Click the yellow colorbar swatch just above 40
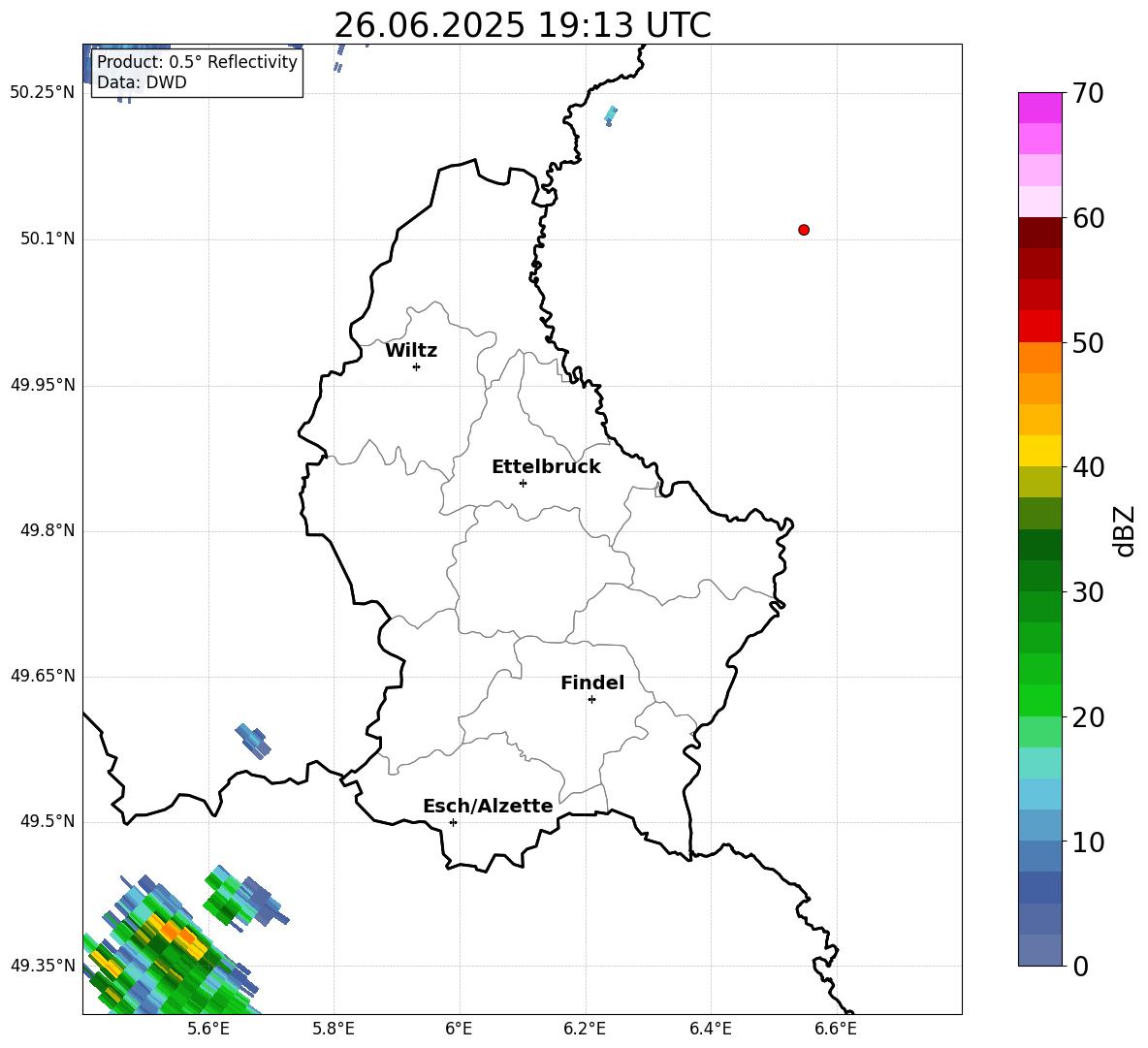This screenshot has width=1148, height=1048. (1040, 451)
